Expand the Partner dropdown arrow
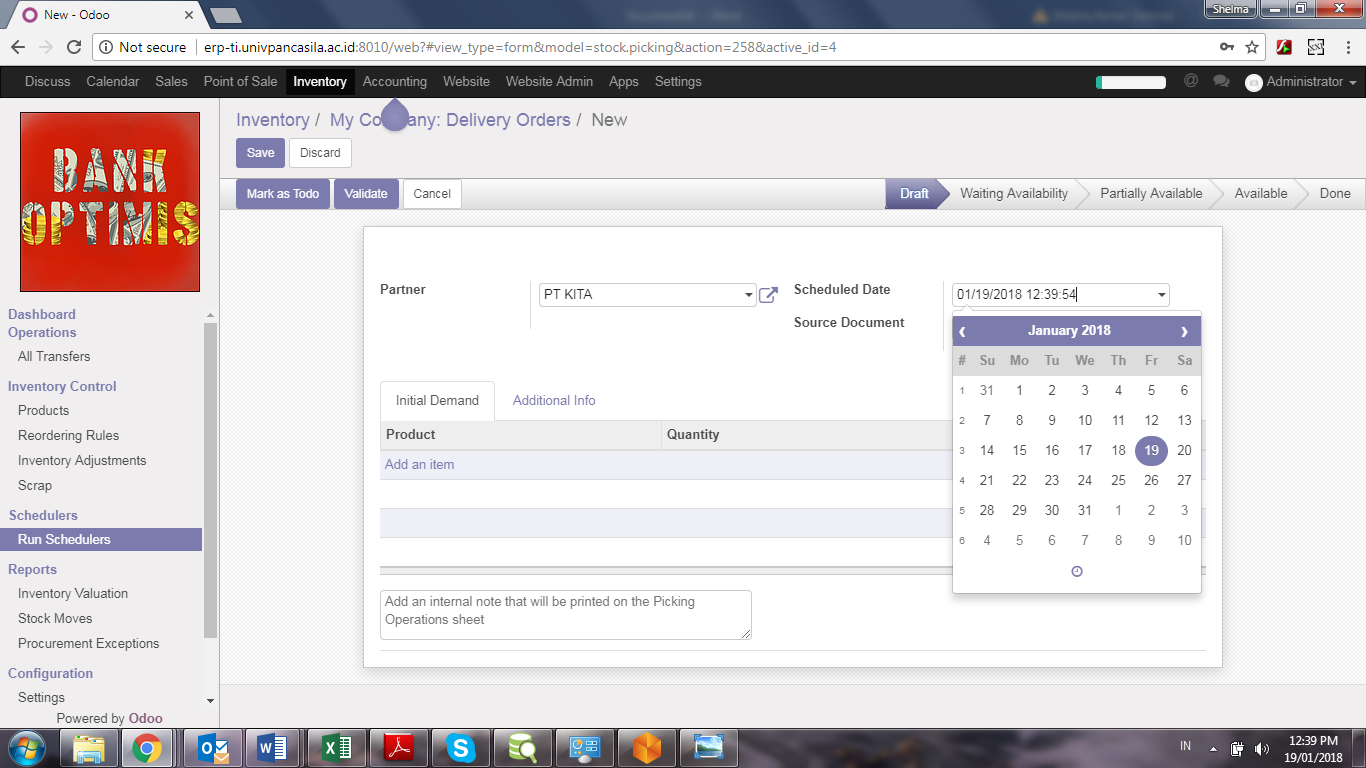This screenshot has width=1366, height=768. pyautogui.click(x=748, y=295)
